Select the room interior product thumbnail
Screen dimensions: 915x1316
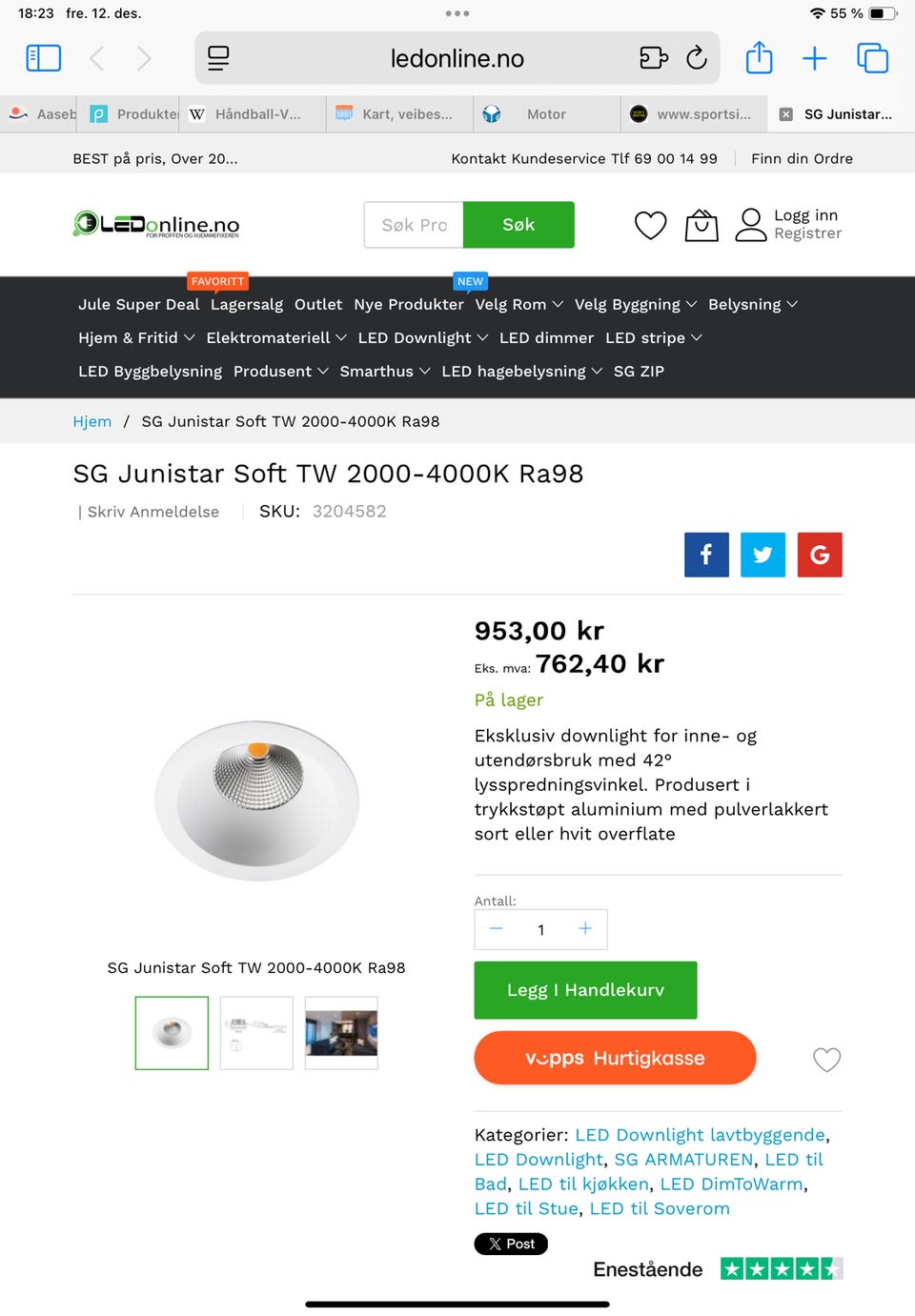pyautogui.click(x=341, y=1033)
